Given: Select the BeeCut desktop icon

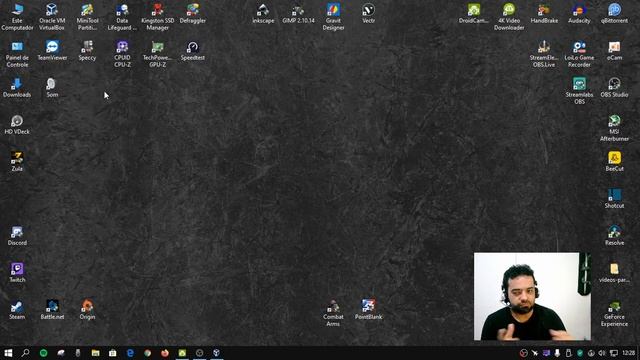Looking at the screenshot, I should pyautogui.click(x=614, y=162).
